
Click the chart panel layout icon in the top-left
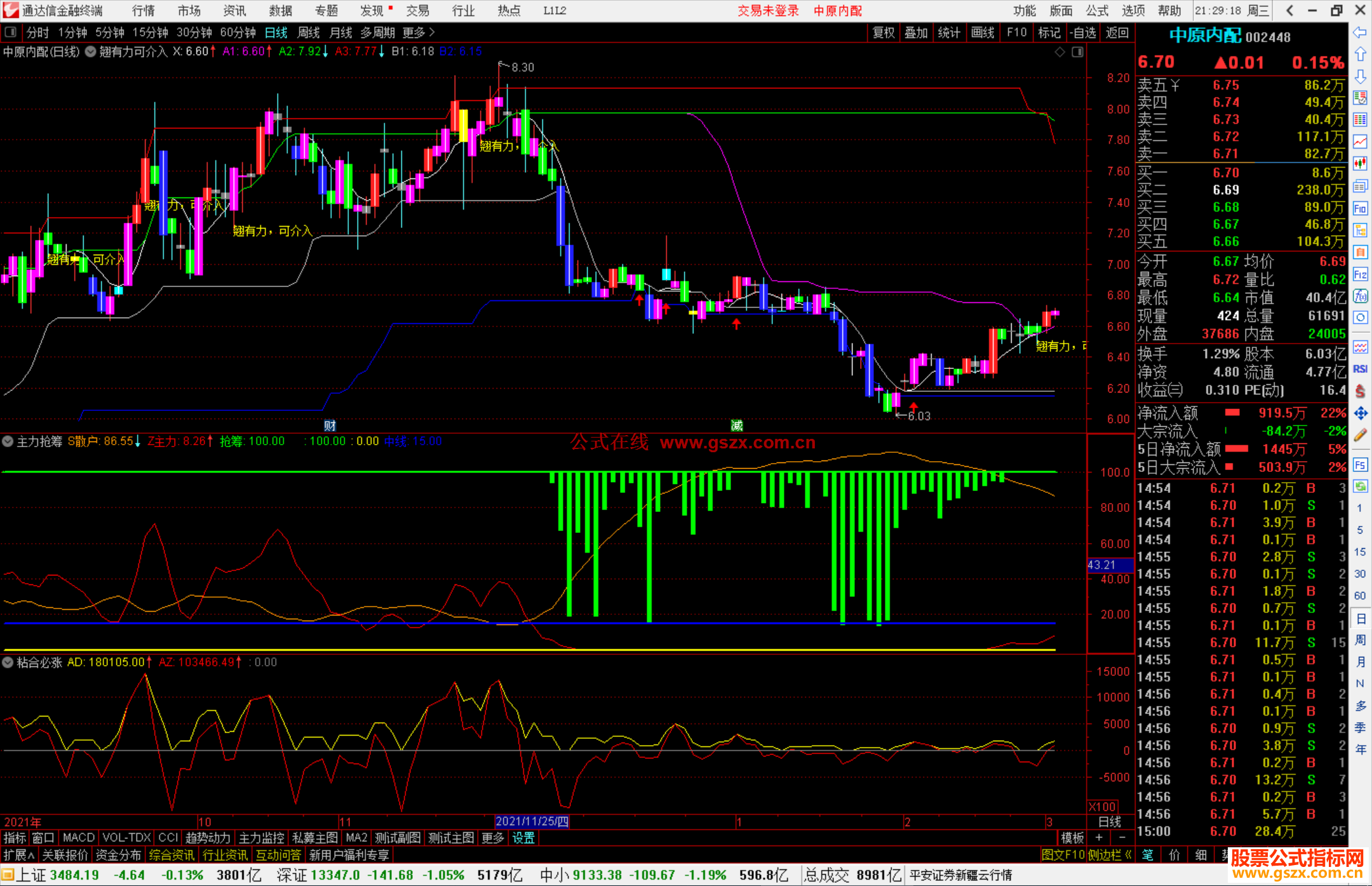[11, 32]
